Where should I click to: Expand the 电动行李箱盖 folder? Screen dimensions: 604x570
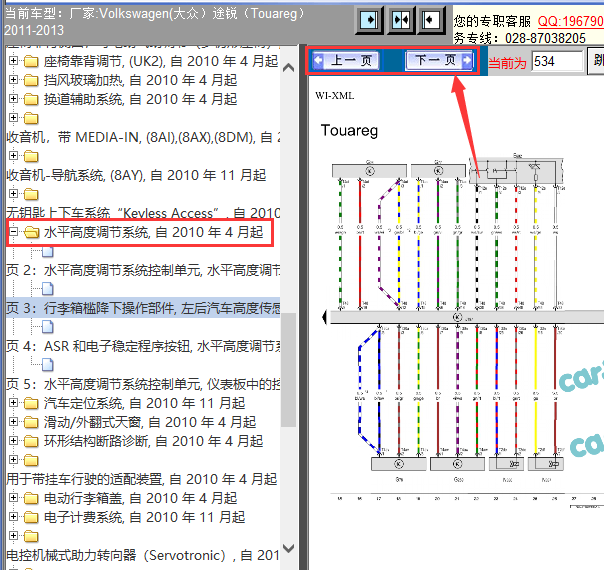coord(13,498)
